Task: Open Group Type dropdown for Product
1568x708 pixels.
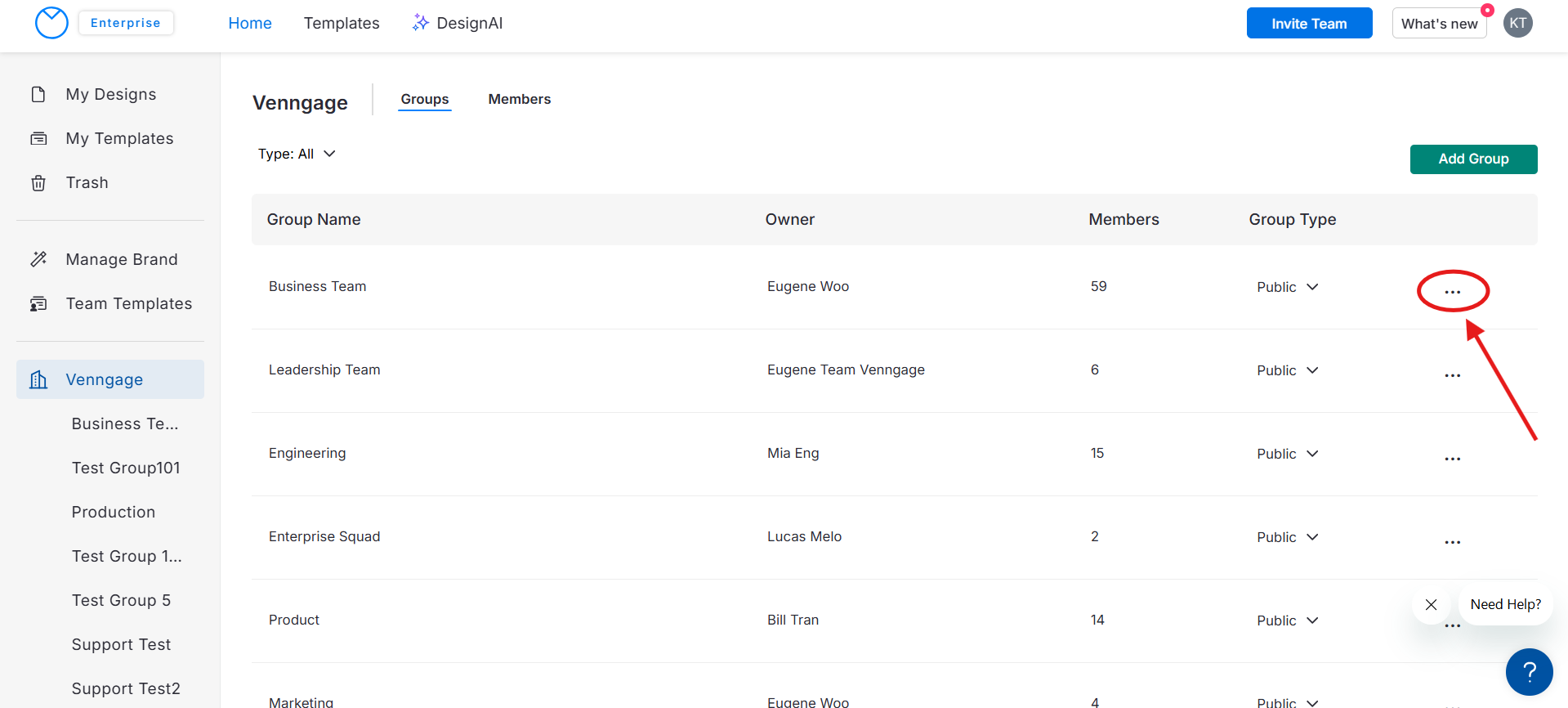Action: click(1287, 621)
